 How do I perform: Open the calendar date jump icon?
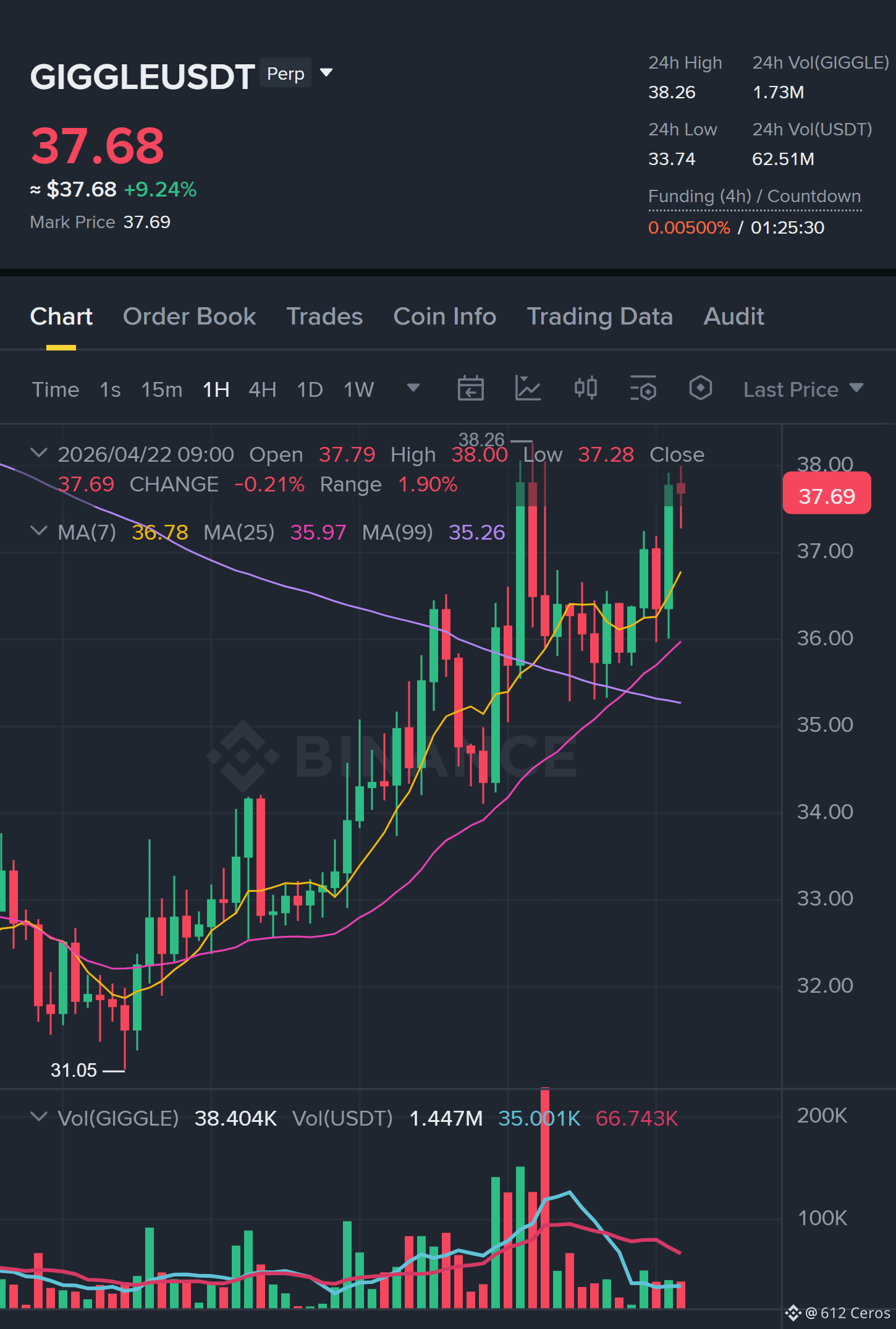(x=470, y=389)
